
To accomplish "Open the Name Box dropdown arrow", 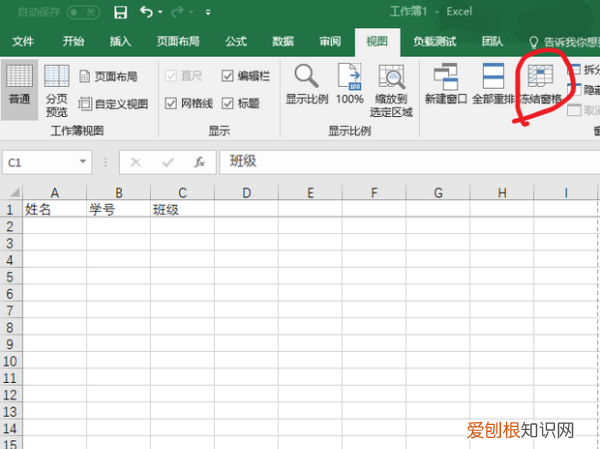I will pyautogui.click(x=83, y=162).
